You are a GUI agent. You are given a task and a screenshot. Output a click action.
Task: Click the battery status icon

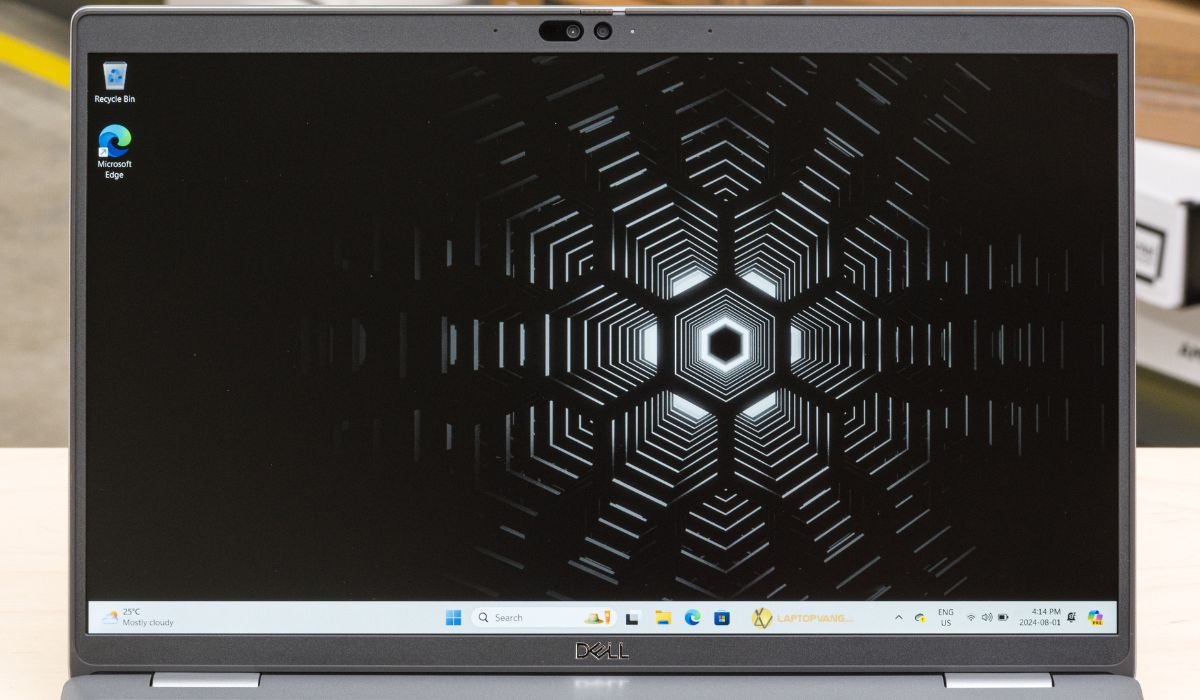click(x=1003, y=618)
